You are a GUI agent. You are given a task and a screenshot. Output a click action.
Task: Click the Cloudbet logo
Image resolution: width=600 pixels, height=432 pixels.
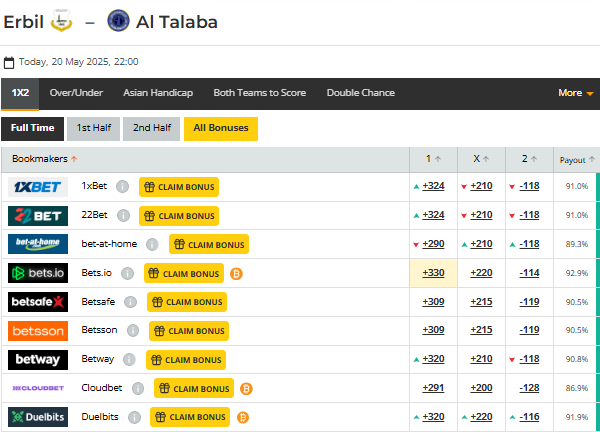[38, 388]
